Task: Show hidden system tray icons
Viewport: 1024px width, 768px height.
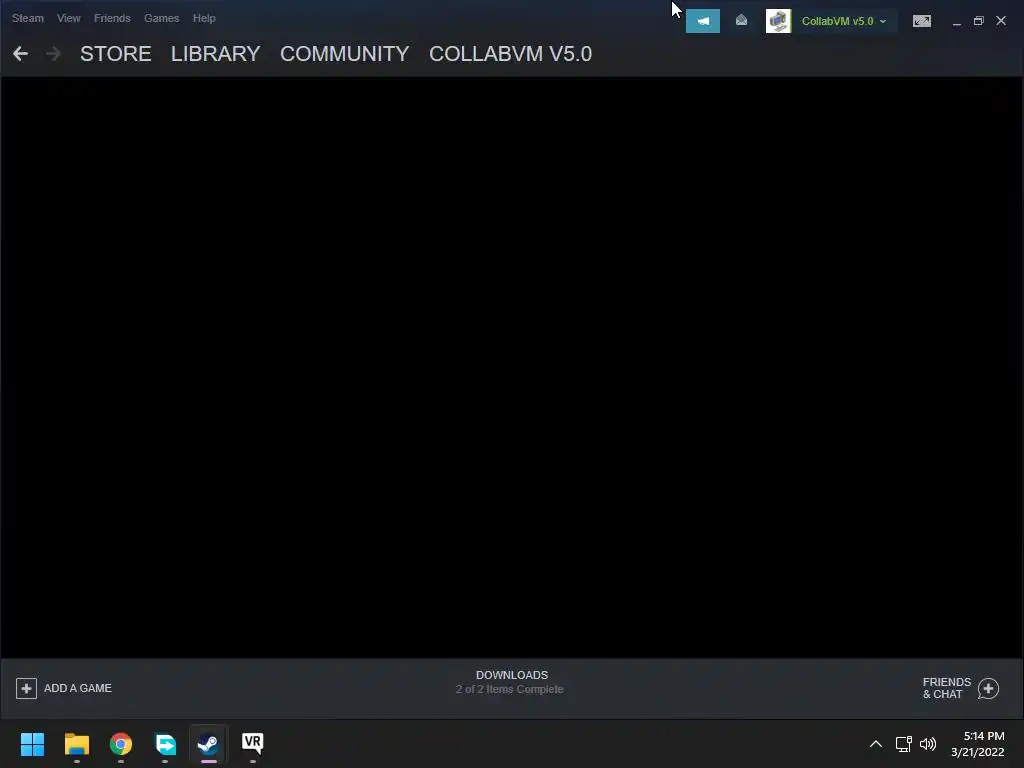Action: (x=876, y=744)
